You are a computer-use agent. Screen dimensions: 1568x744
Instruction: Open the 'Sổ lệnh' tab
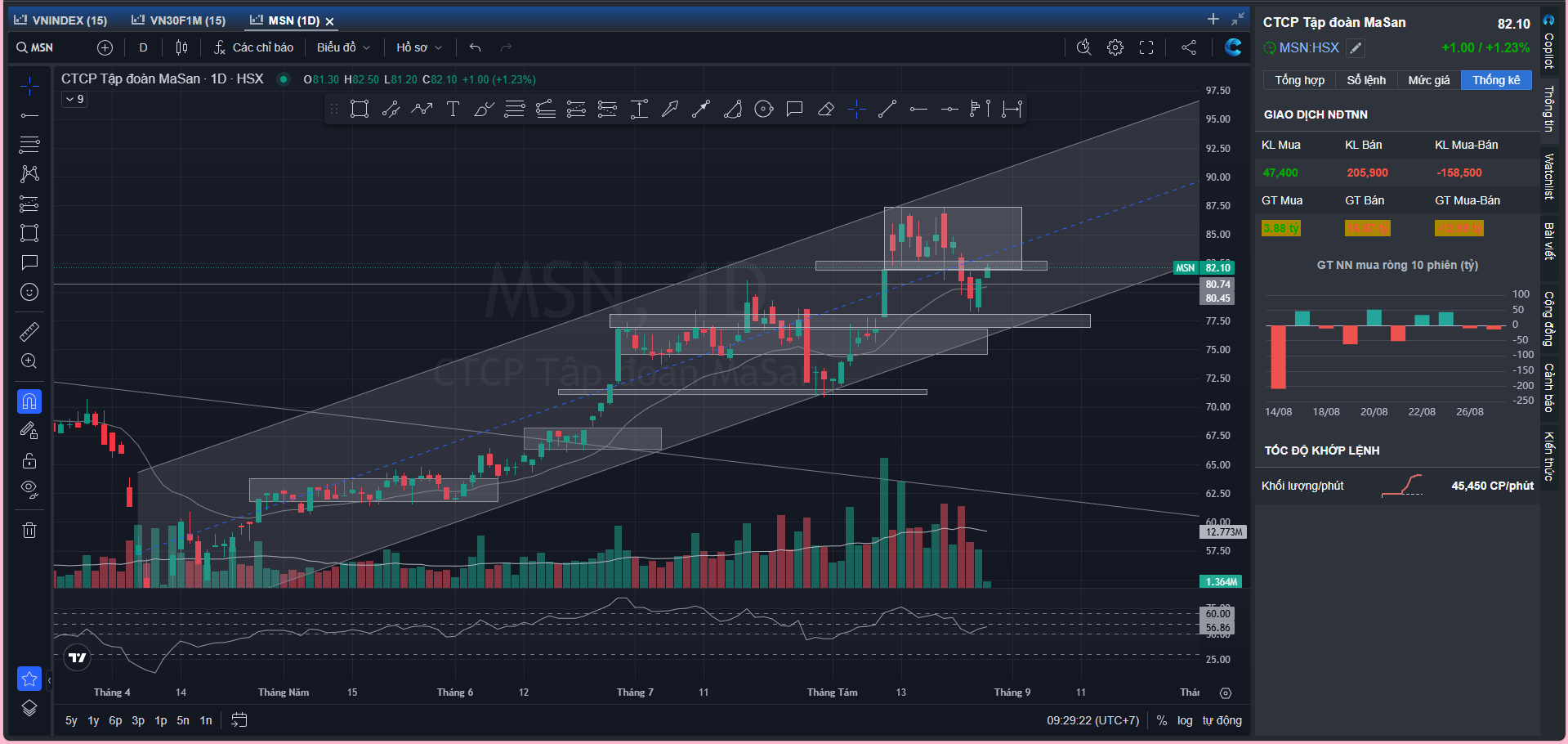click(x=1366, y=80)
